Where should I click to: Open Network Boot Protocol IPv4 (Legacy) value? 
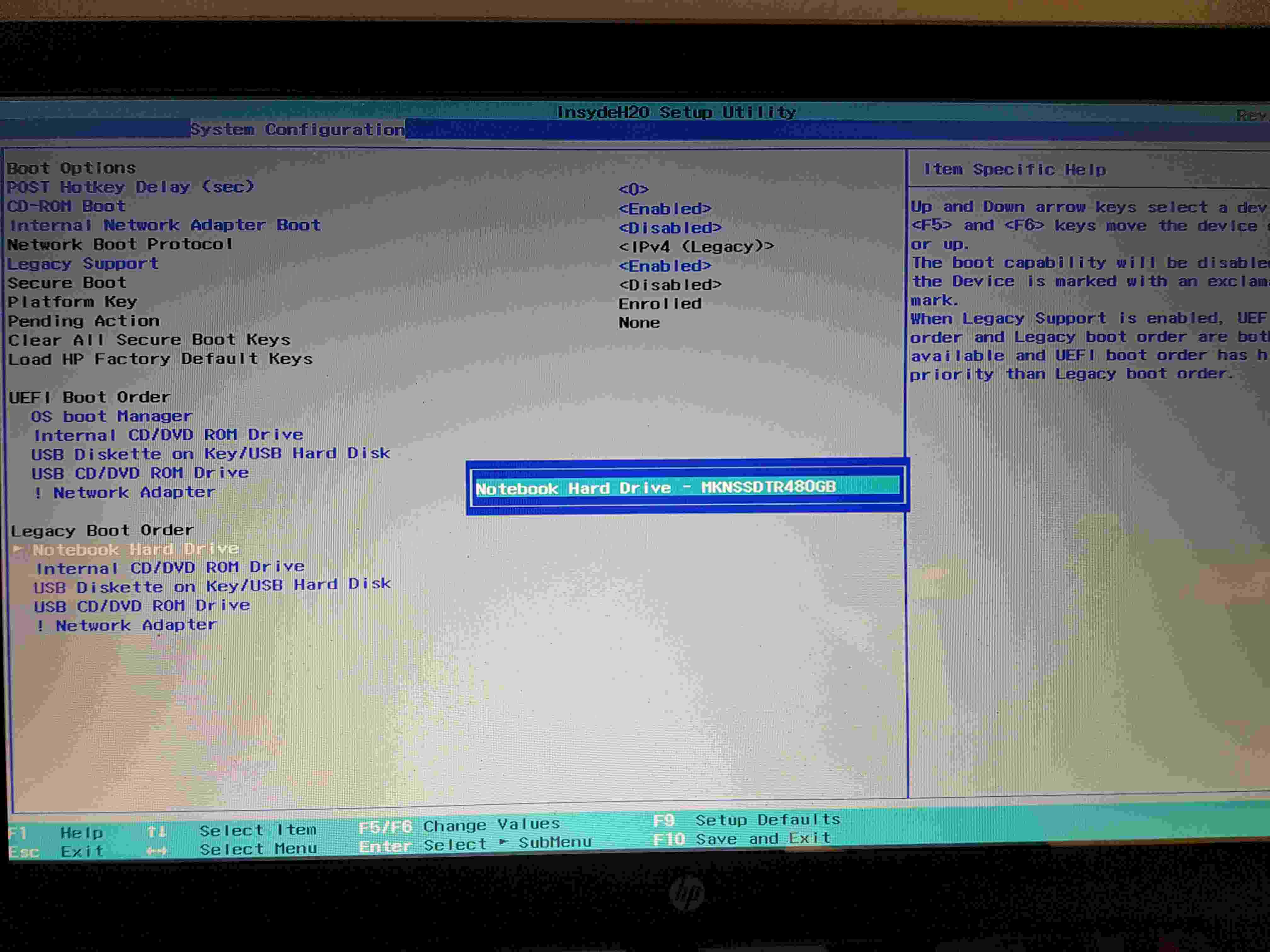[696, 247]
